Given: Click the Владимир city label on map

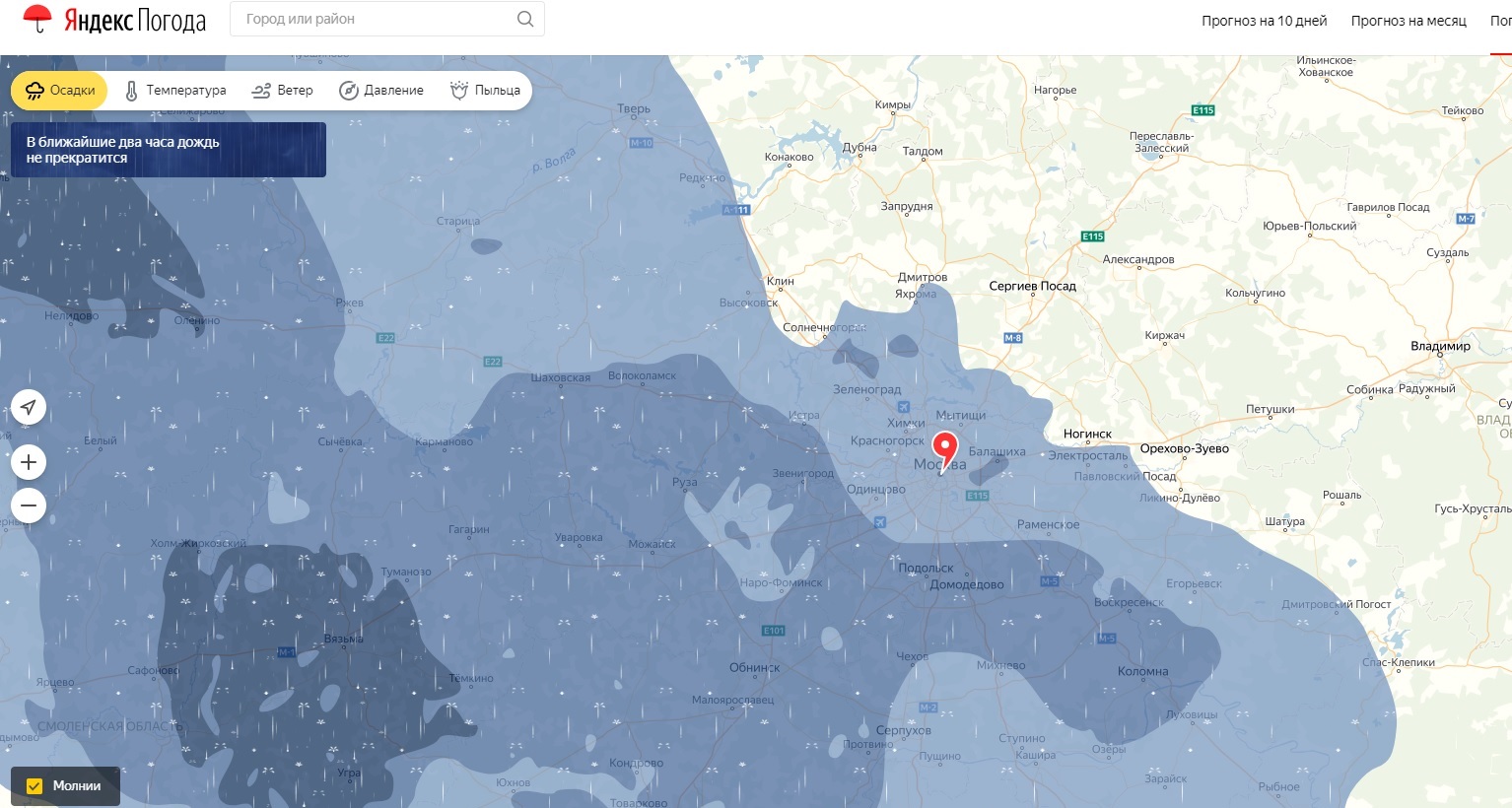Looking at the screenshot, I should [1440, 346].
